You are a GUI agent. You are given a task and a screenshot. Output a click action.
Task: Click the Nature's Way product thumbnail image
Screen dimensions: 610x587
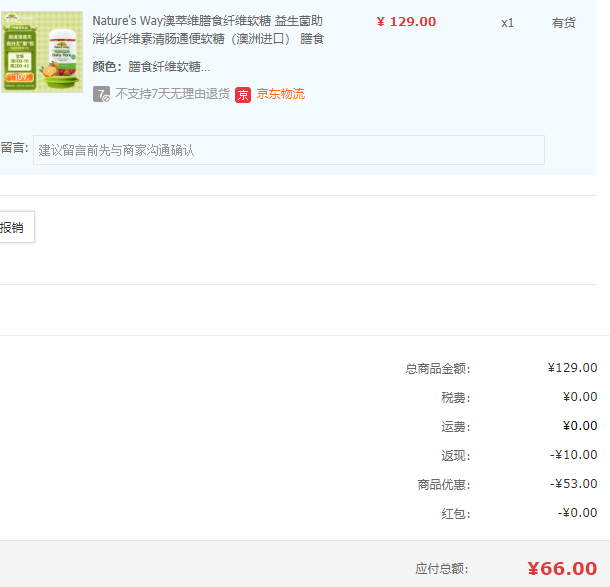pyautogui.click(x=42, y=52)
